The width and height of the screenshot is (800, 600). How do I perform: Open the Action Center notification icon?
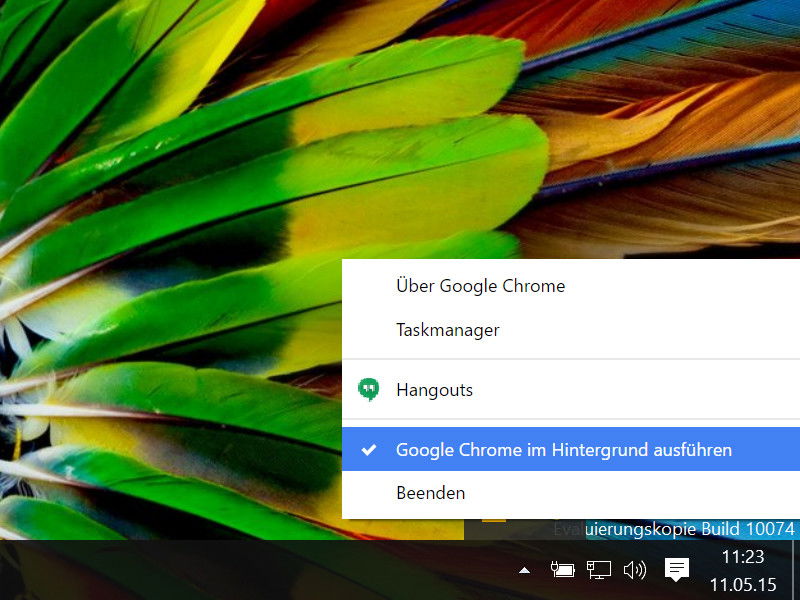pos(677,569)
